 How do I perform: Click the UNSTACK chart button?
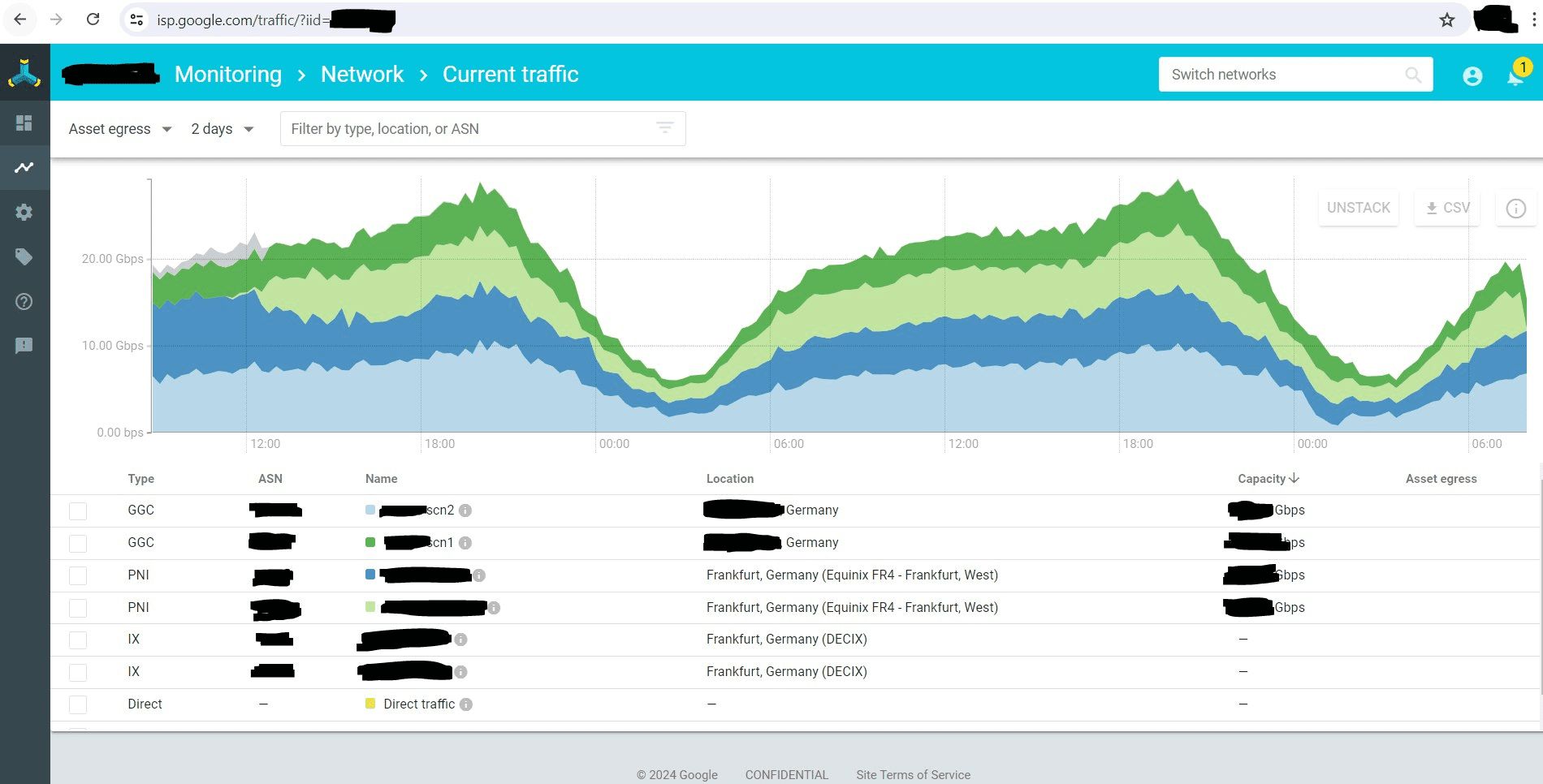point(1358,208)
